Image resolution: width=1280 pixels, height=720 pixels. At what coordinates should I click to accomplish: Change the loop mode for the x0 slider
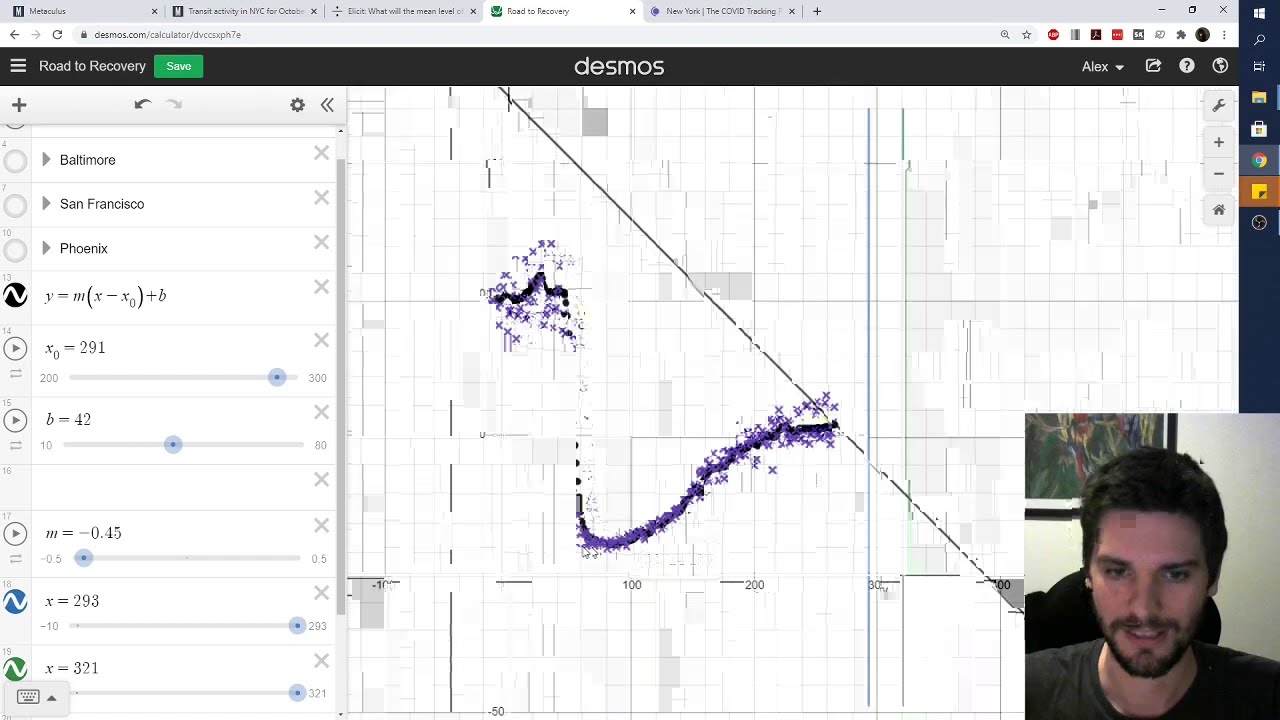(x=15, y=374)
